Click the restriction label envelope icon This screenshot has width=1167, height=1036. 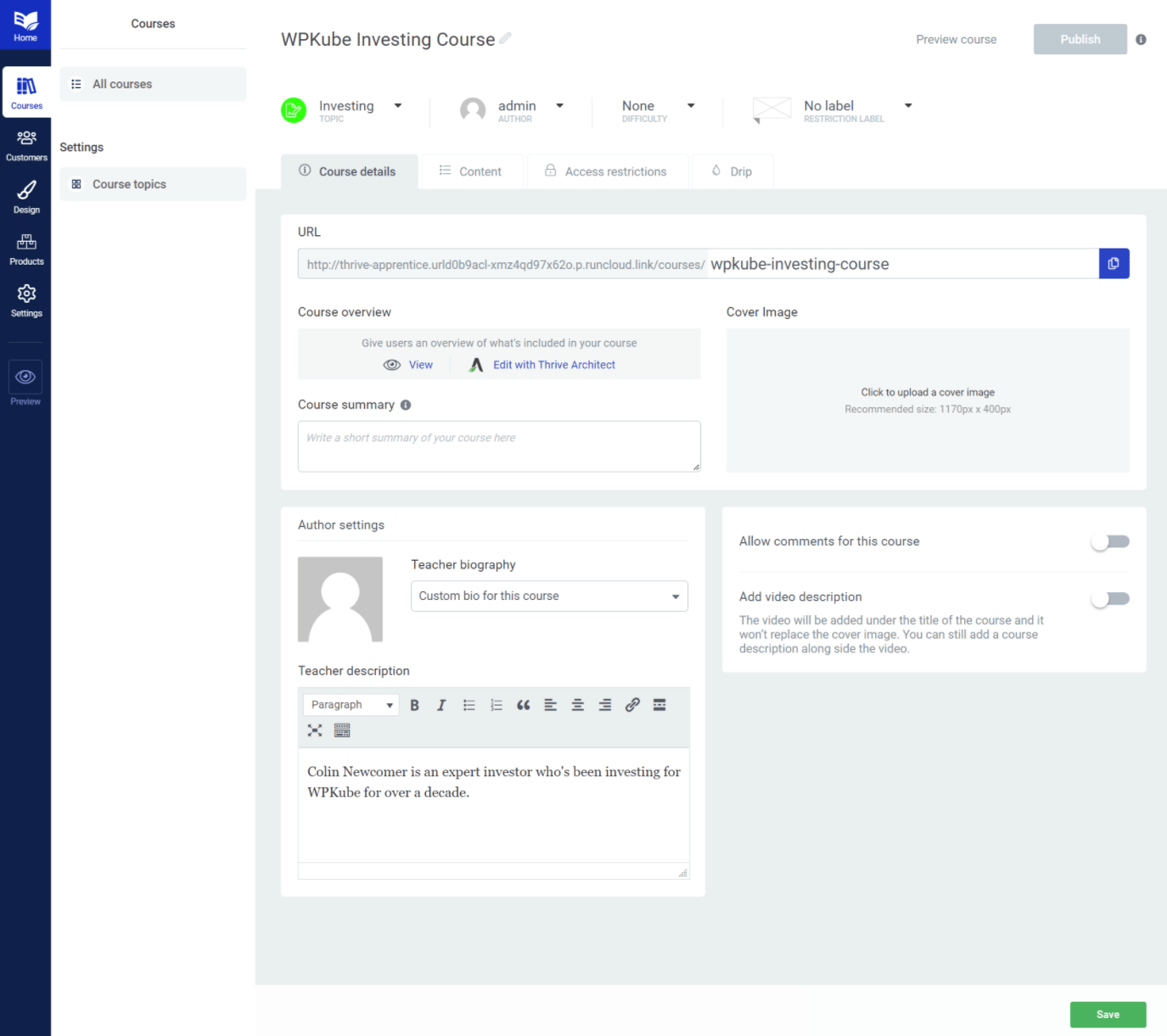pyautogui.click(x=771, y=109)
